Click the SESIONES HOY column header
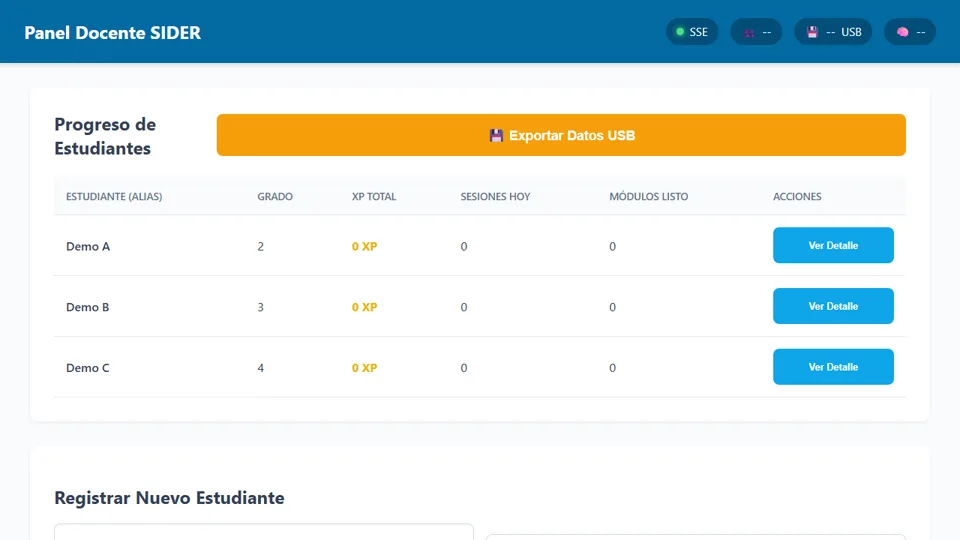 [495, 197]
